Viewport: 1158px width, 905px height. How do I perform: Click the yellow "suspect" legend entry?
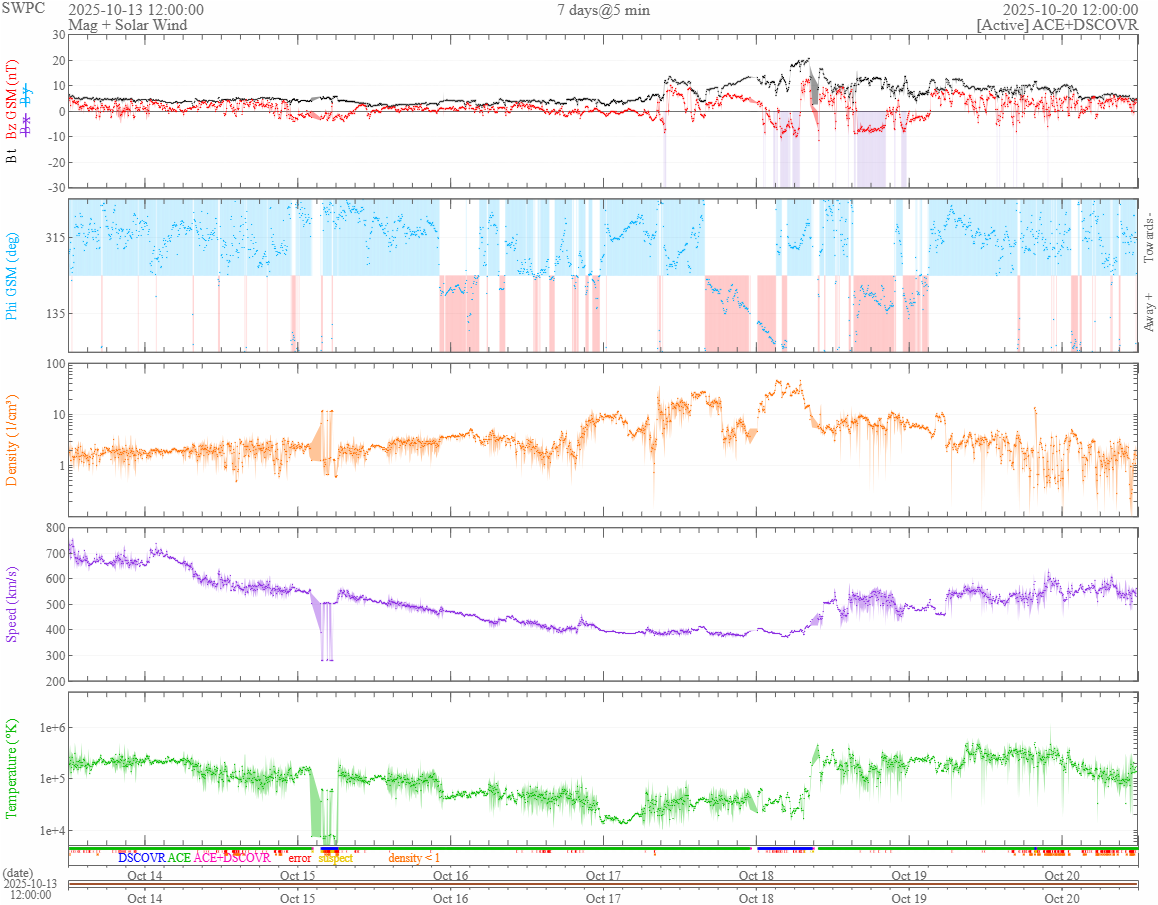pyautogui.click(x=336, y=858)
